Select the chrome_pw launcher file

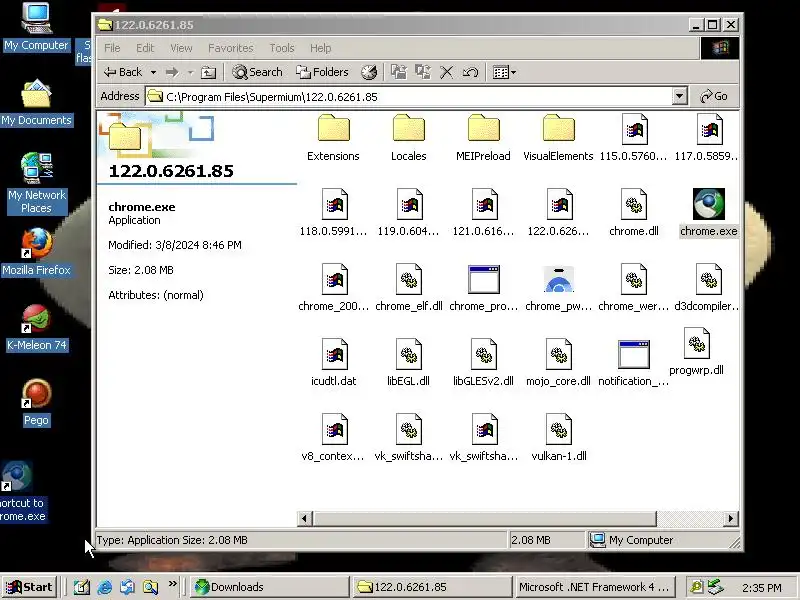558,287
